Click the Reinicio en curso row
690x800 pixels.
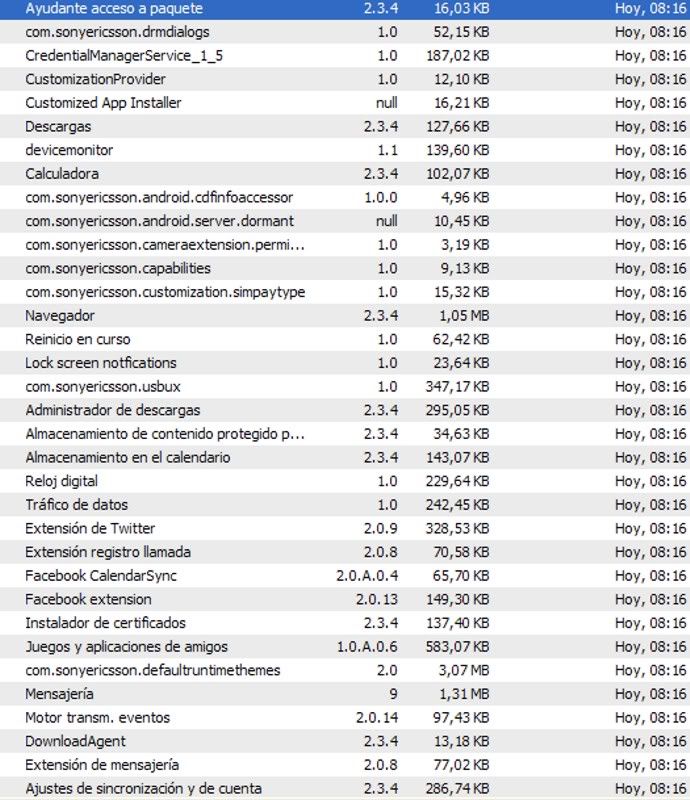point(345,339)
